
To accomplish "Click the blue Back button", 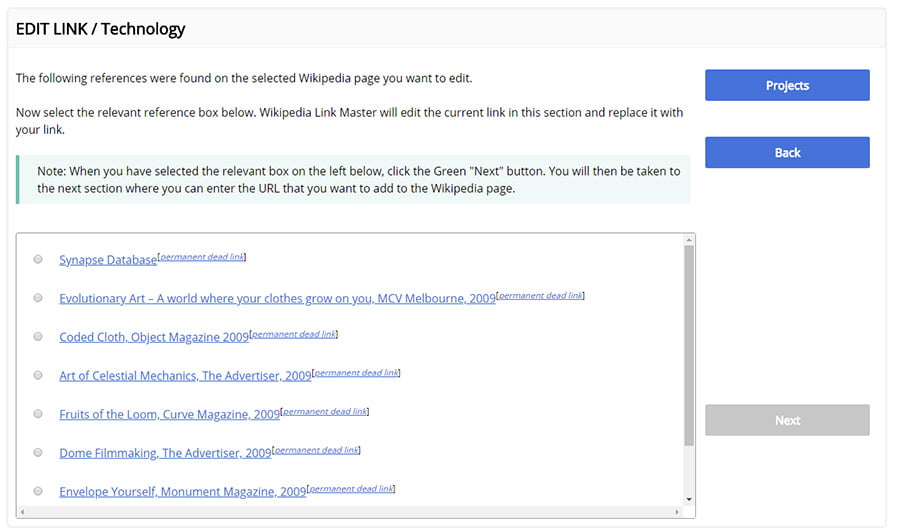I will tap(787, 152).
